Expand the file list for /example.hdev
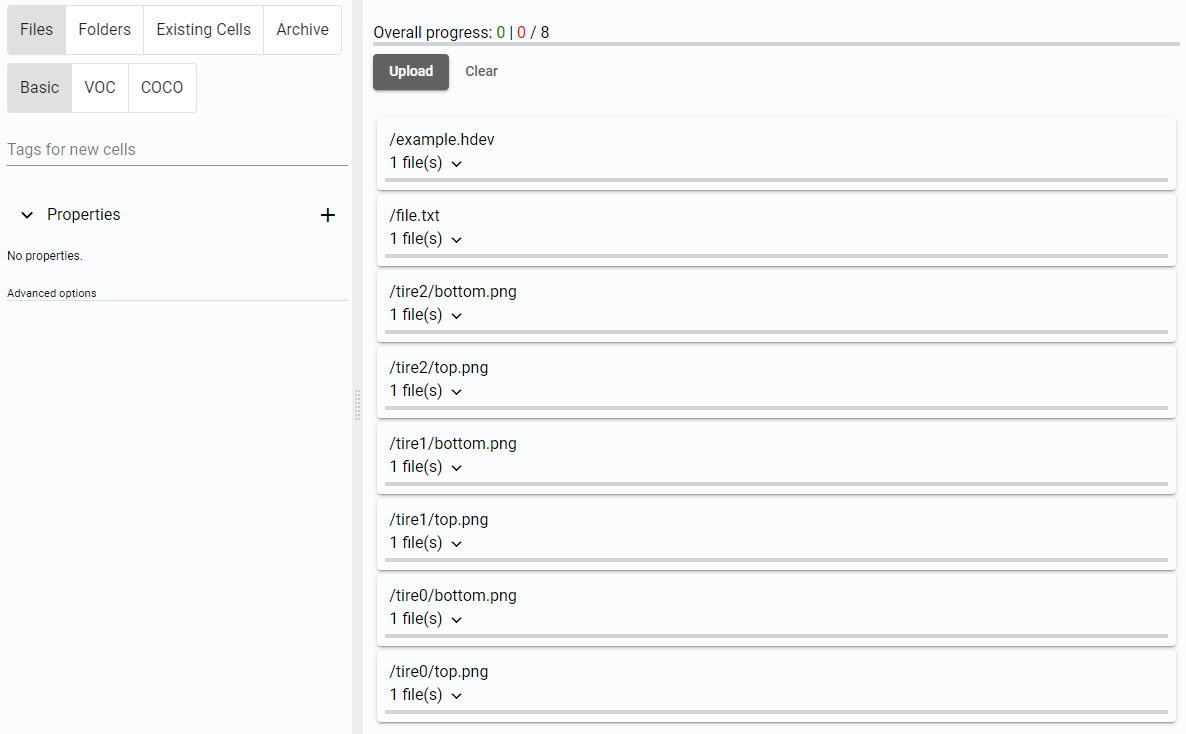This screenshot has width=1186, height=734. [456, 163]
